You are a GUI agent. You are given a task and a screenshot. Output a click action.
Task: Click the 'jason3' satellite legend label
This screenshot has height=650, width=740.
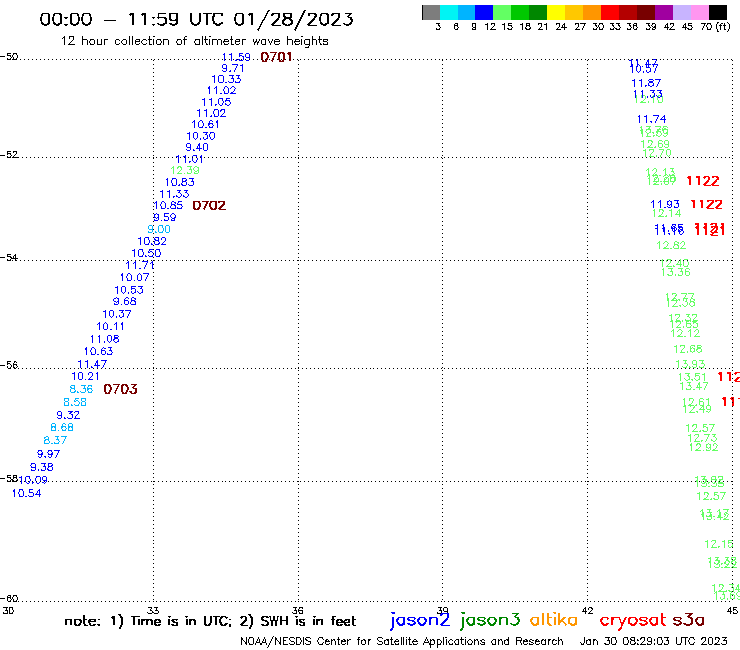[x=490, y=620]
